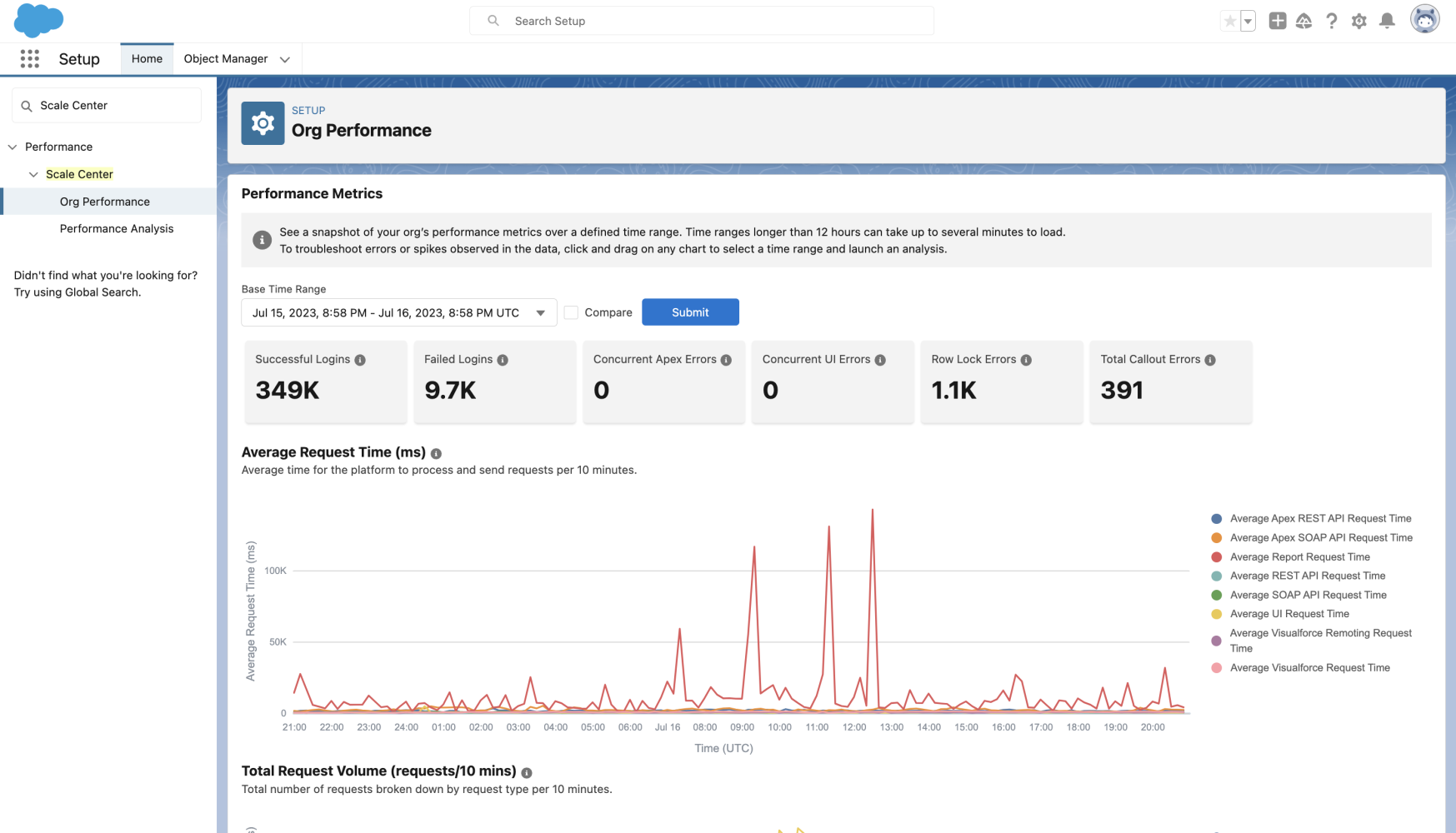Toggle Average SOAP API Request Time legend
Viewport: 1456px width, 833px height.
click(x=1298, y=595)
